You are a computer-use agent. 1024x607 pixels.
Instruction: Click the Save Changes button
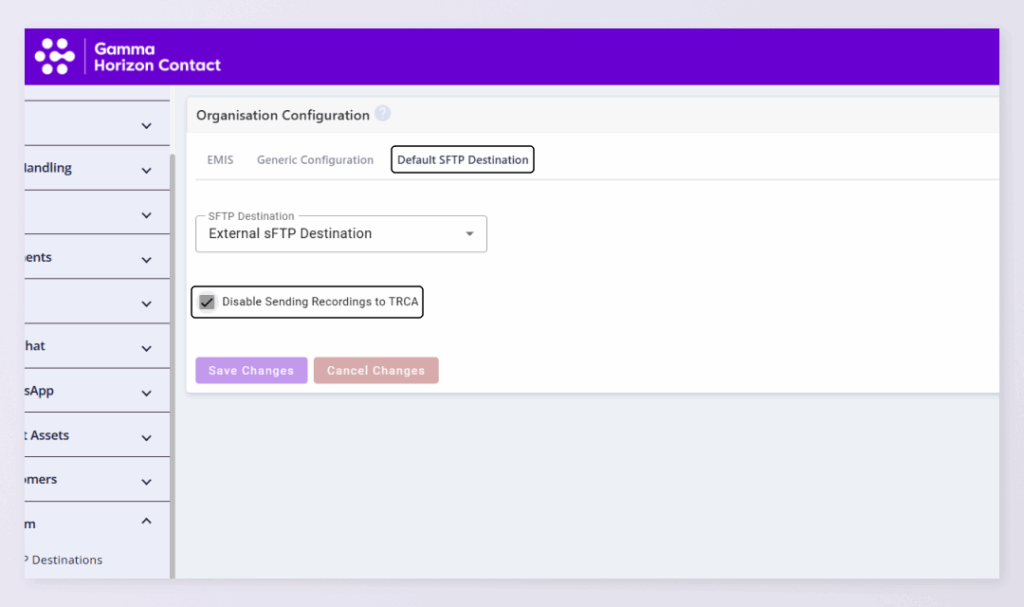click(x=251, y=370)
